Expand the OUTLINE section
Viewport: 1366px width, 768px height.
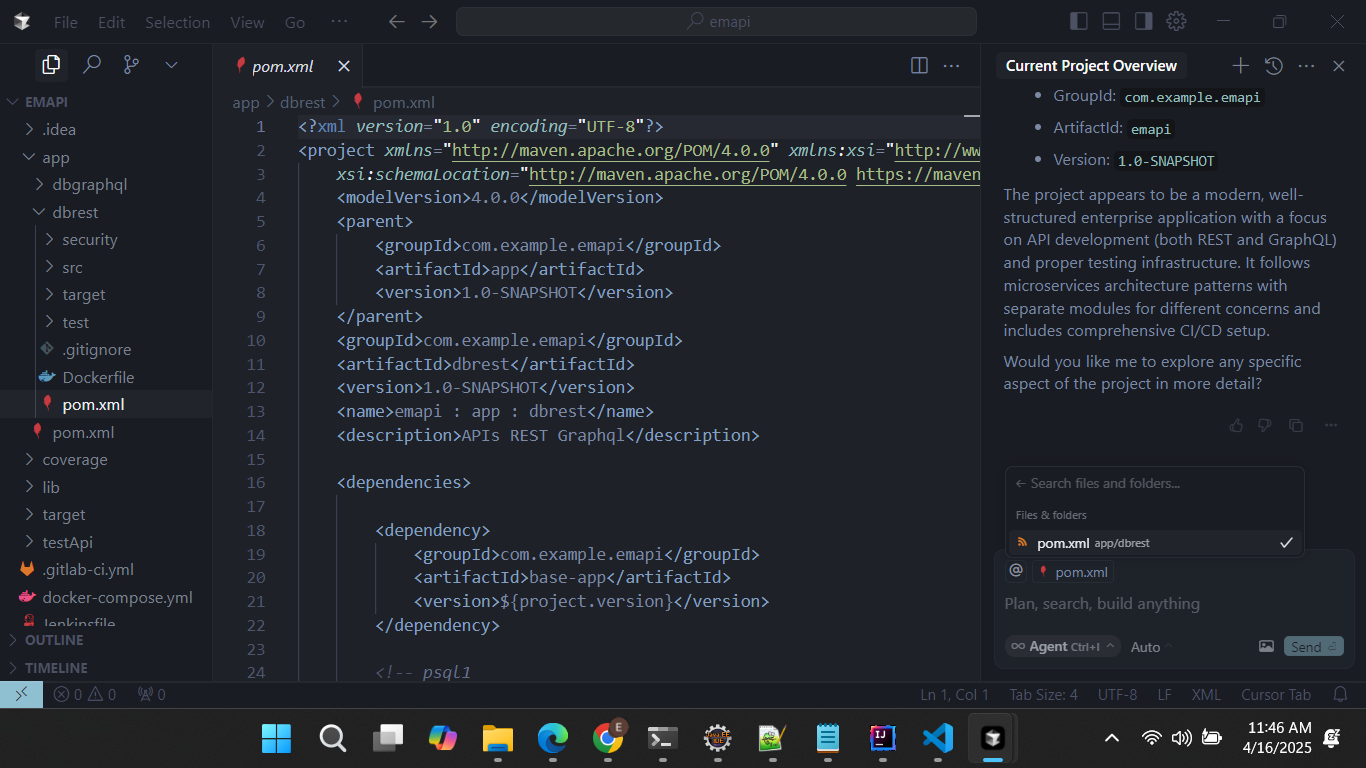[x=106, y=640]
